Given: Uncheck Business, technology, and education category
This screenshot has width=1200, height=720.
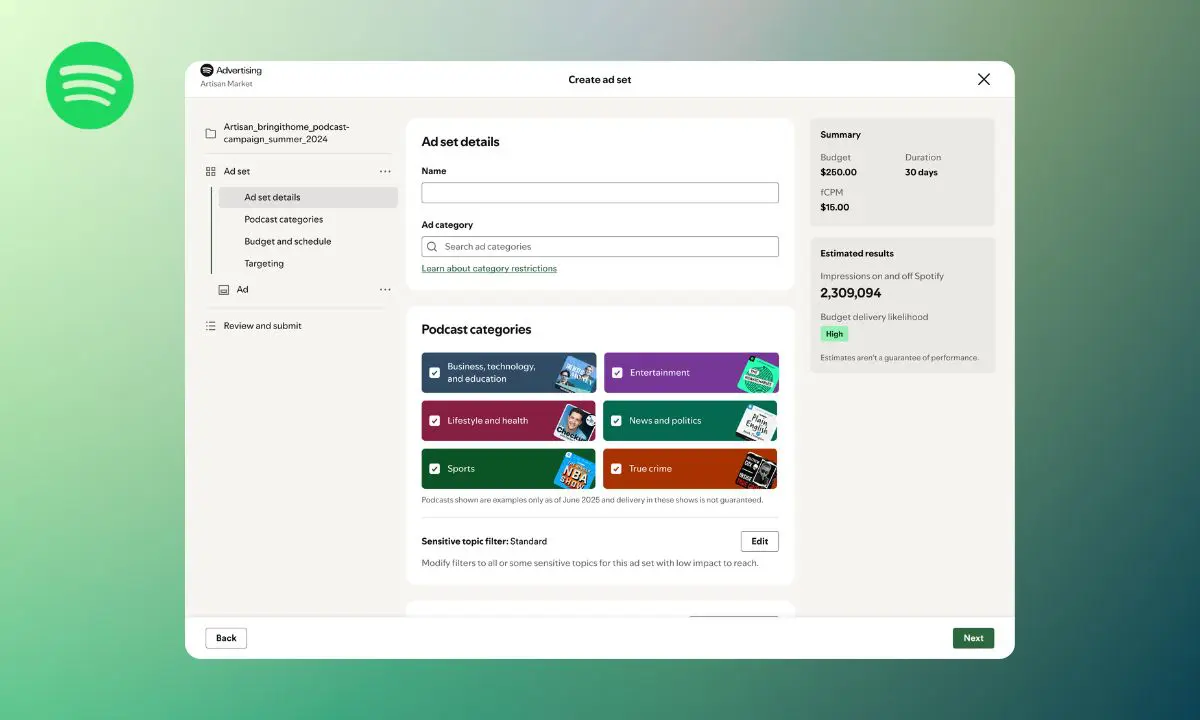Looking at the screenshot, I should tap(434, 373).
